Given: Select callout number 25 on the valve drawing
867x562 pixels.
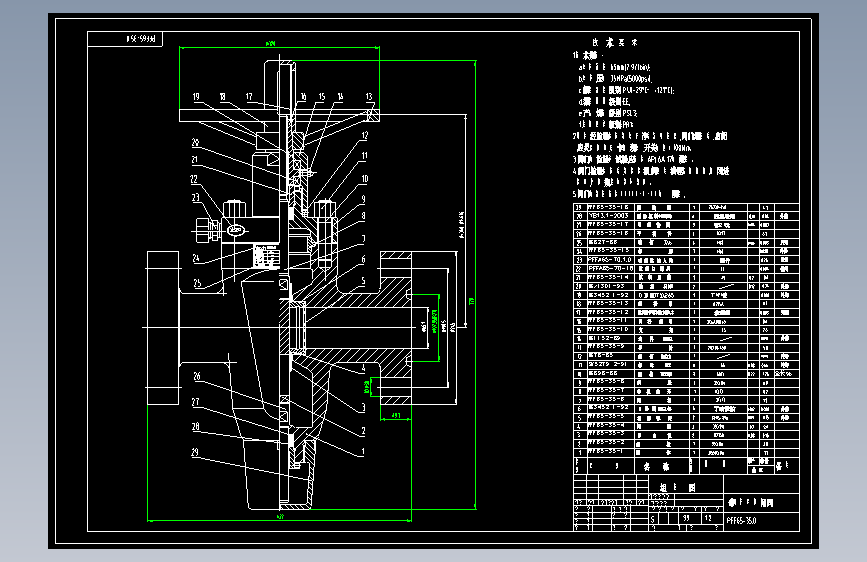Looking at the screenshot, I should pos(197,283).
